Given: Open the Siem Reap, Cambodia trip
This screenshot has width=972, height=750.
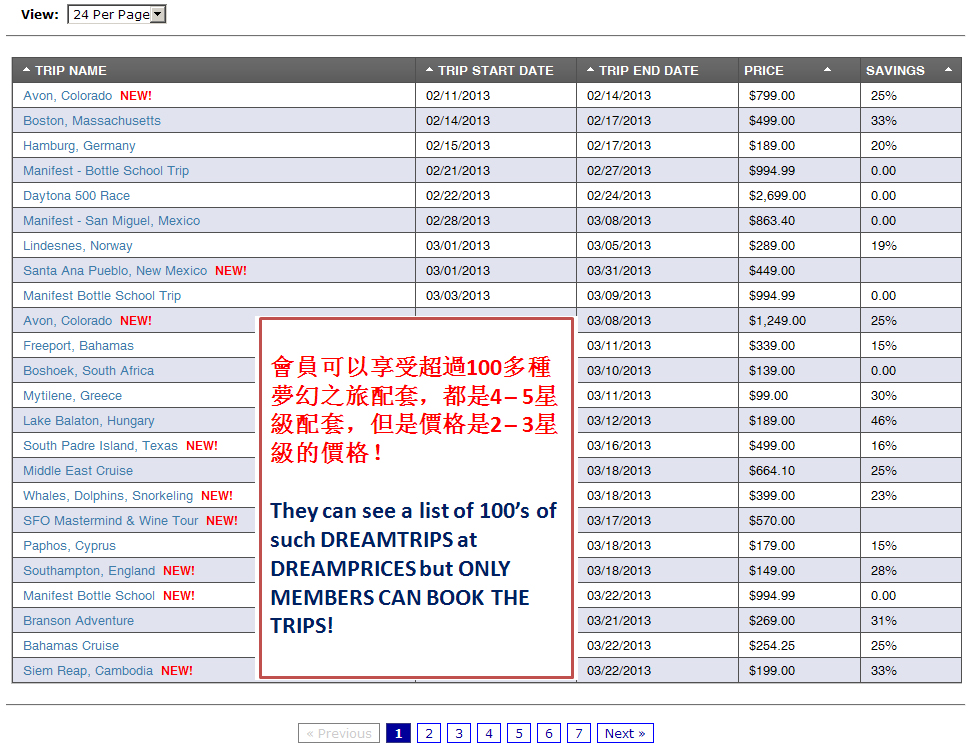Looking at the screenshot, I should click(83, 670).
